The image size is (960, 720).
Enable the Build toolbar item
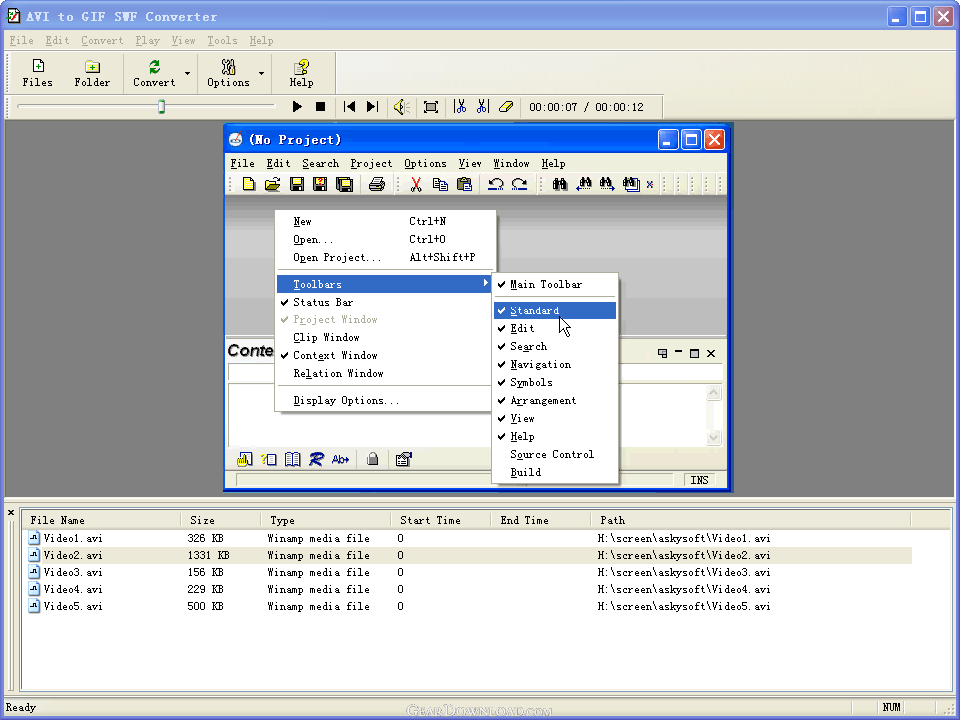pyautogui.click(x=555, y=472)
